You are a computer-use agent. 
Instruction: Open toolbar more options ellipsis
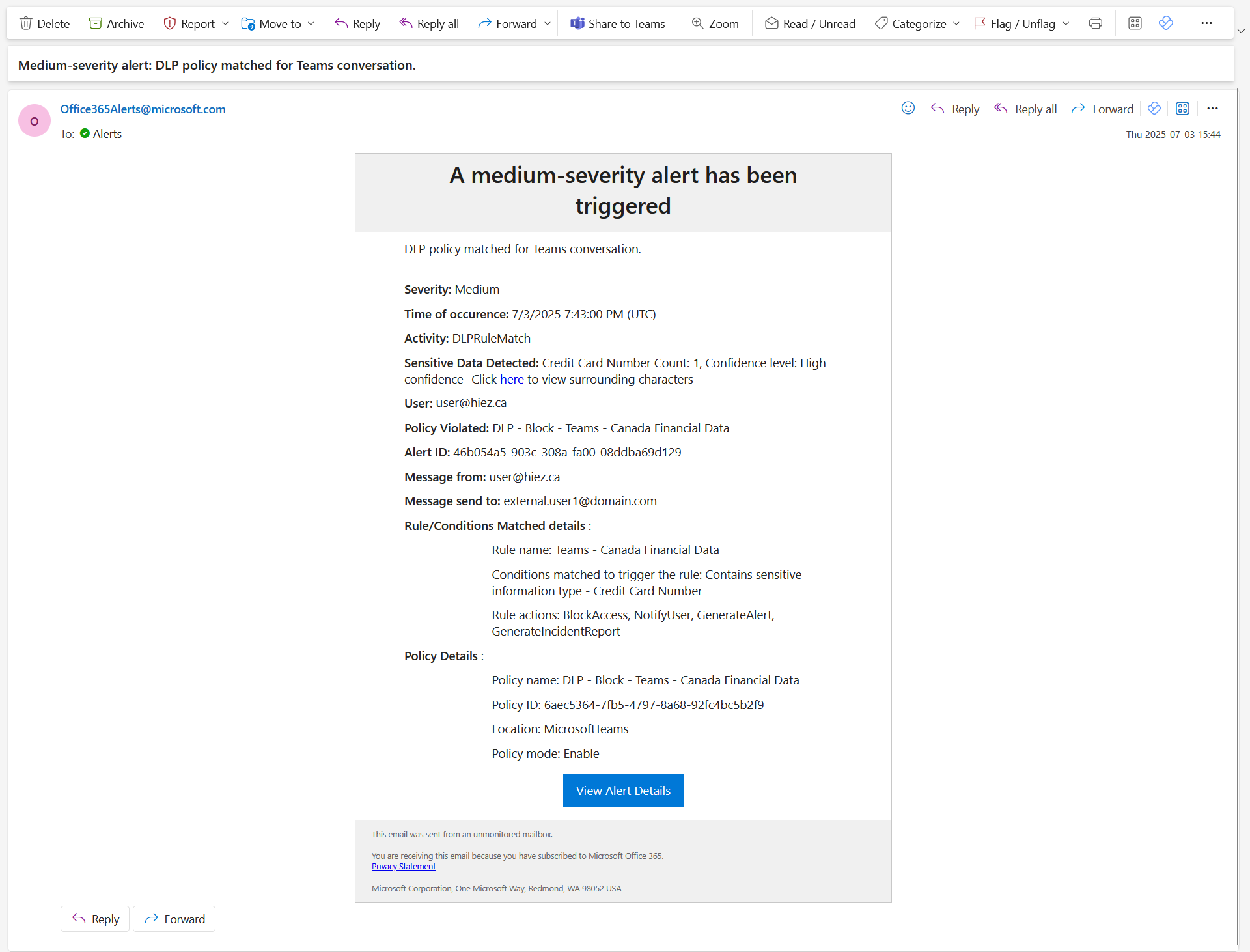click(1206, 23)
